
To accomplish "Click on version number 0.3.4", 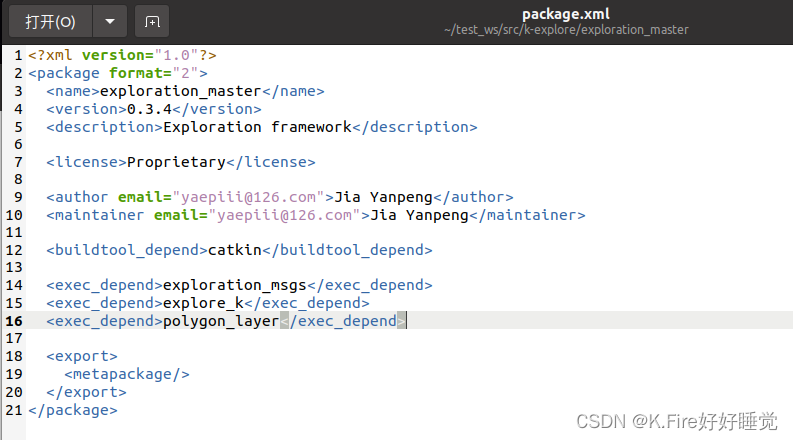I will (x=149, y=109).
